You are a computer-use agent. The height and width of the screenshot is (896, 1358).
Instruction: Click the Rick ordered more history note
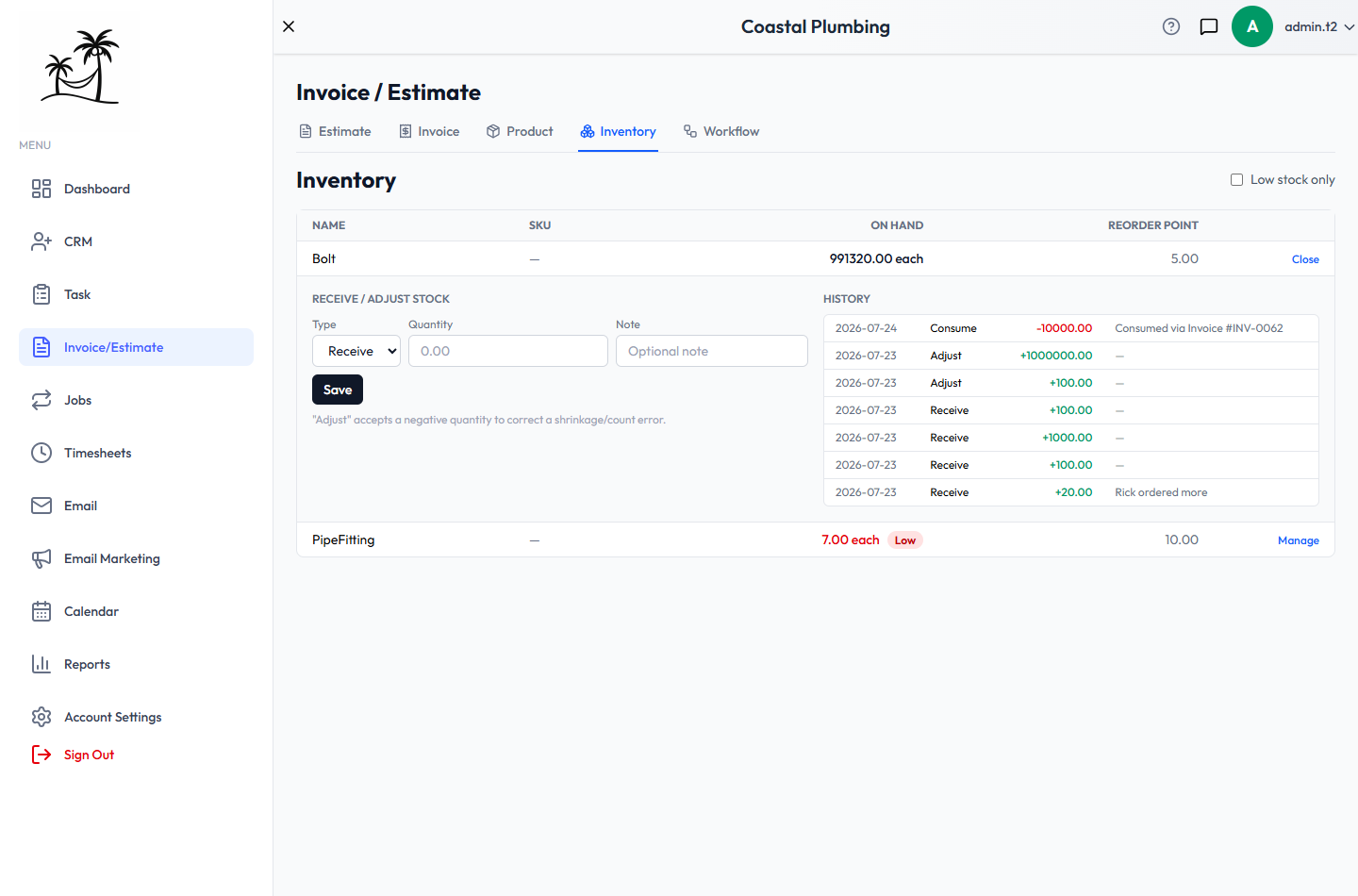[1161, 492]
